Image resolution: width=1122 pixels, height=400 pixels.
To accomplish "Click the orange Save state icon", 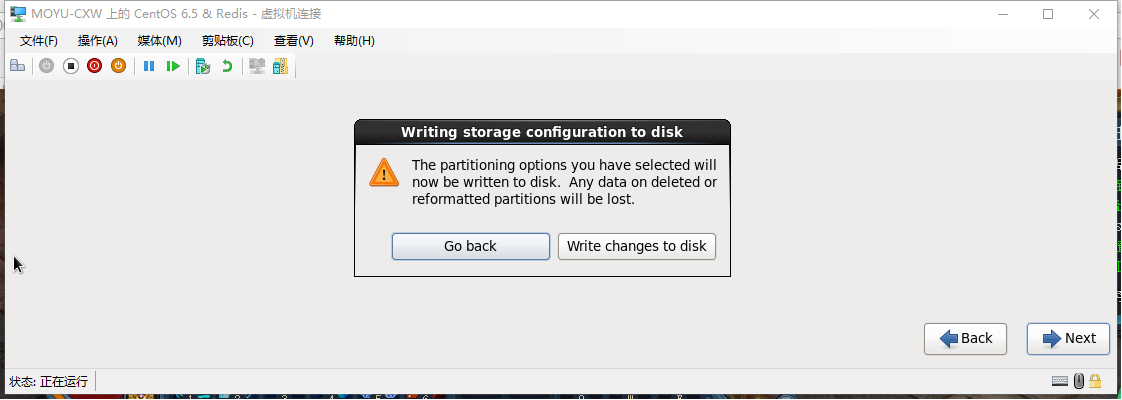I will coord(119,66).
